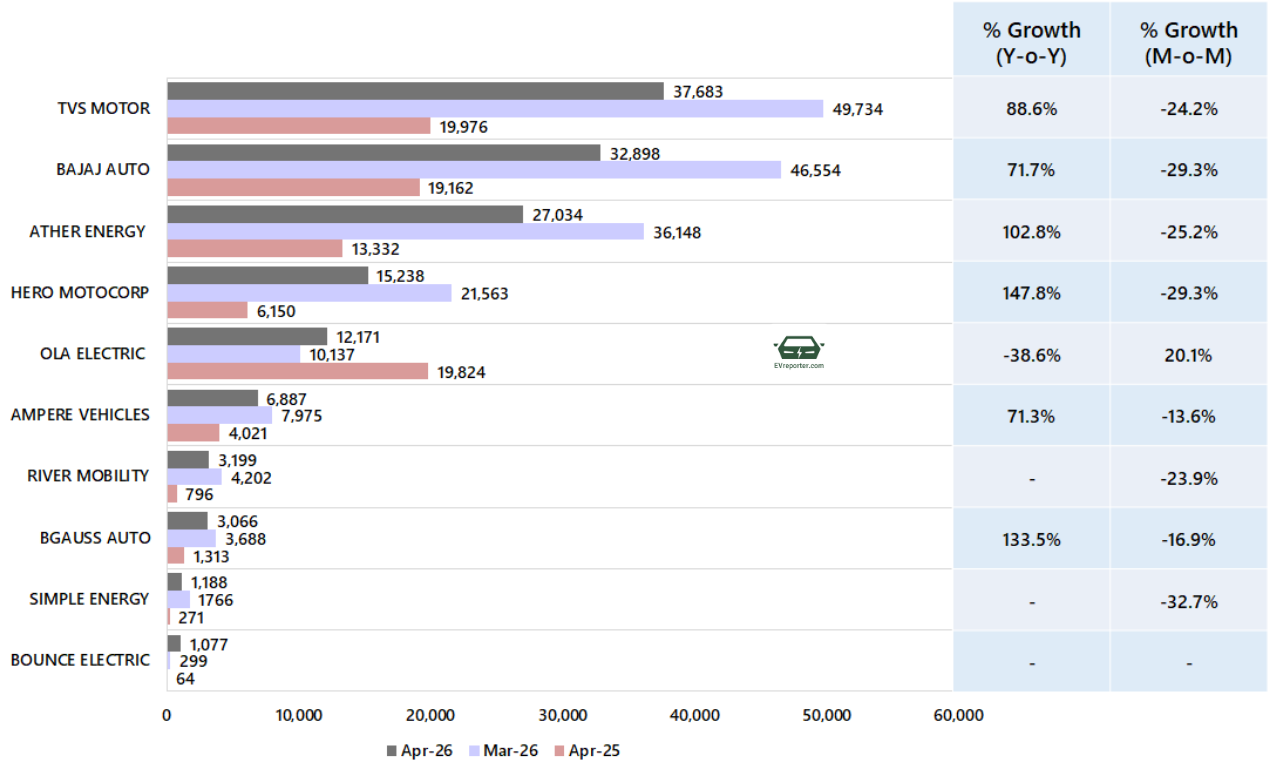Click the -24.2% M-o-M cell

pyautogui.click(x=1189, y=109)
